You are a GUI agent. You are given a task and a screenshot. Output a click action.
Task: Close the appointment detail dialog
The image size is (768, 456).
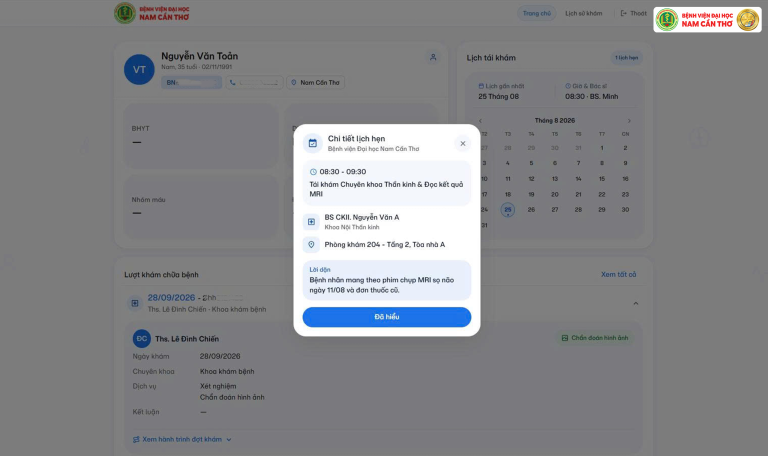click(x=462, y=144)
